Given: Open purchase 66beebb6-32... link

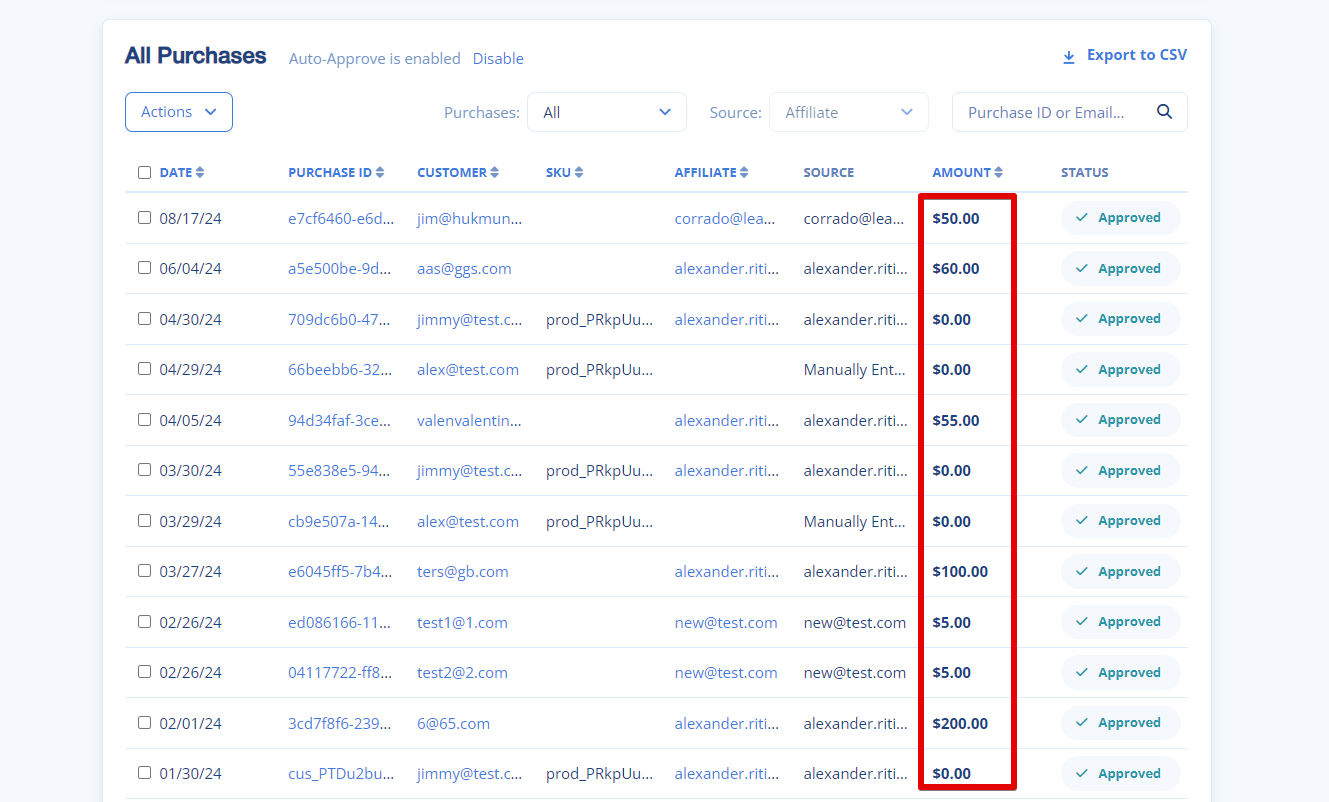Looking at the screenshot, I should click(x=340, y=369).
